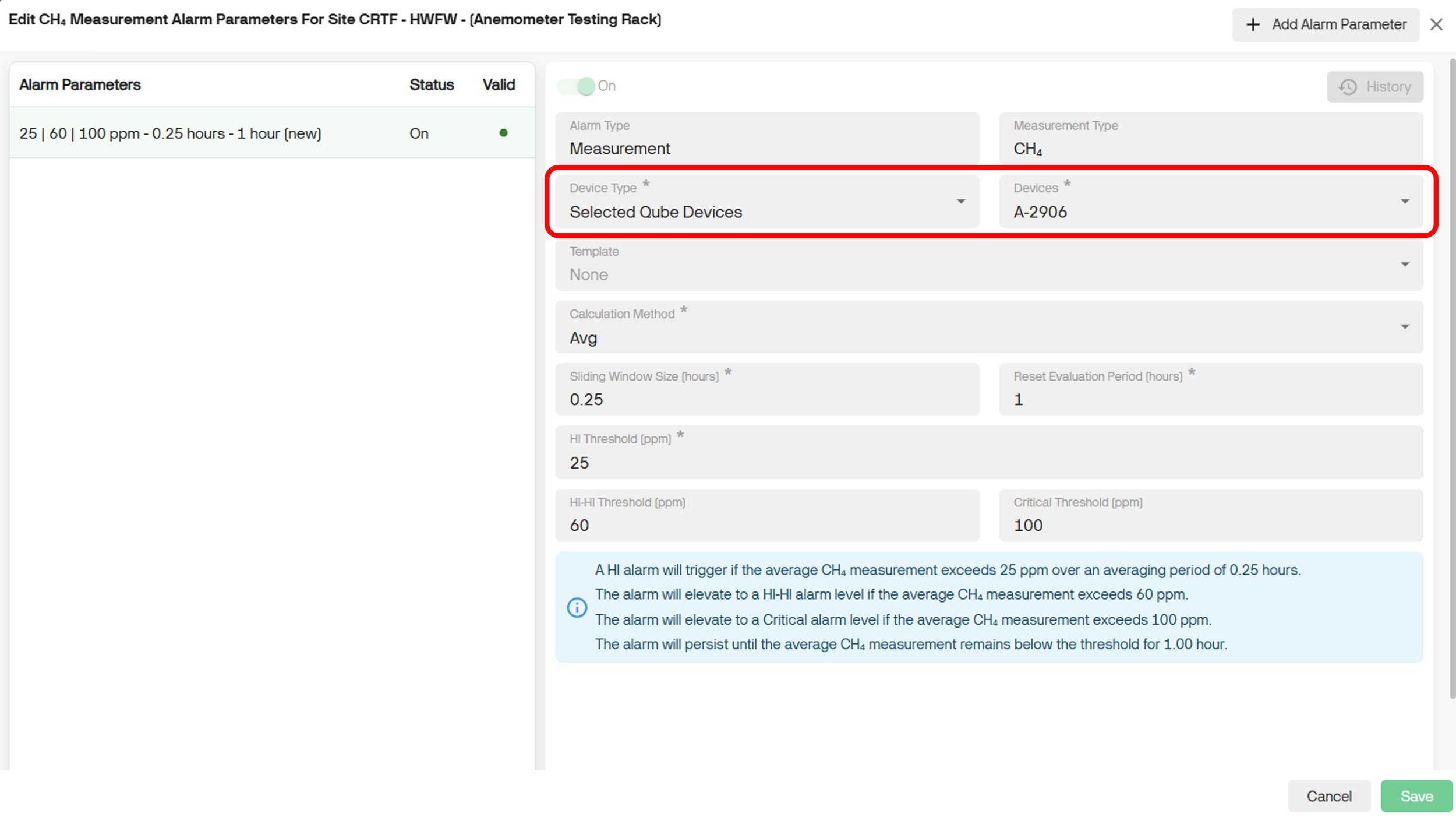This screenshot has height=817, width=1456.
Task: Click the vertical scrollbar on the right
Action: pyautogui.click(x=1452, y=379)
